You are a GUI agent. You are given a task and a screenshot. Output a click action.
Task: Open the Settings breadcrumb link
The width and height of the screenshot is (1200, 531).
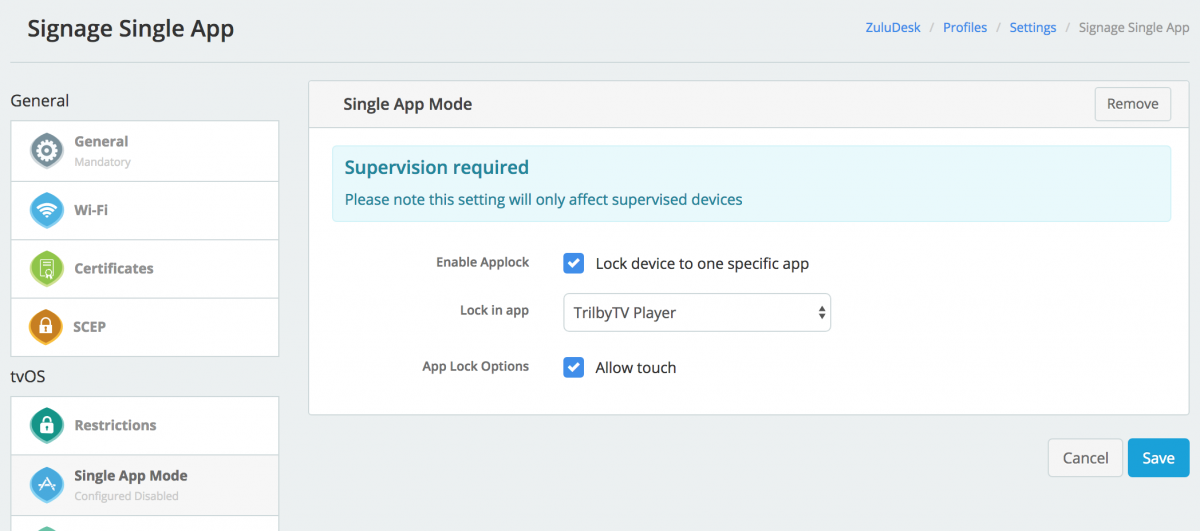coord(1033,28)
